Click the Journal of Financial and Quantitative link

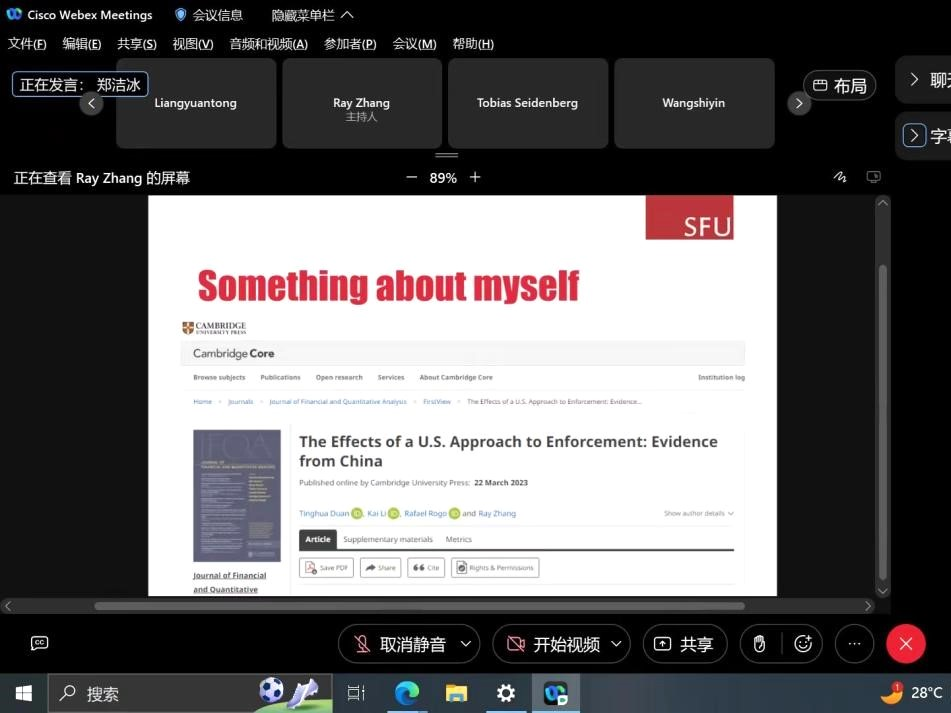[x=229, y=582]
